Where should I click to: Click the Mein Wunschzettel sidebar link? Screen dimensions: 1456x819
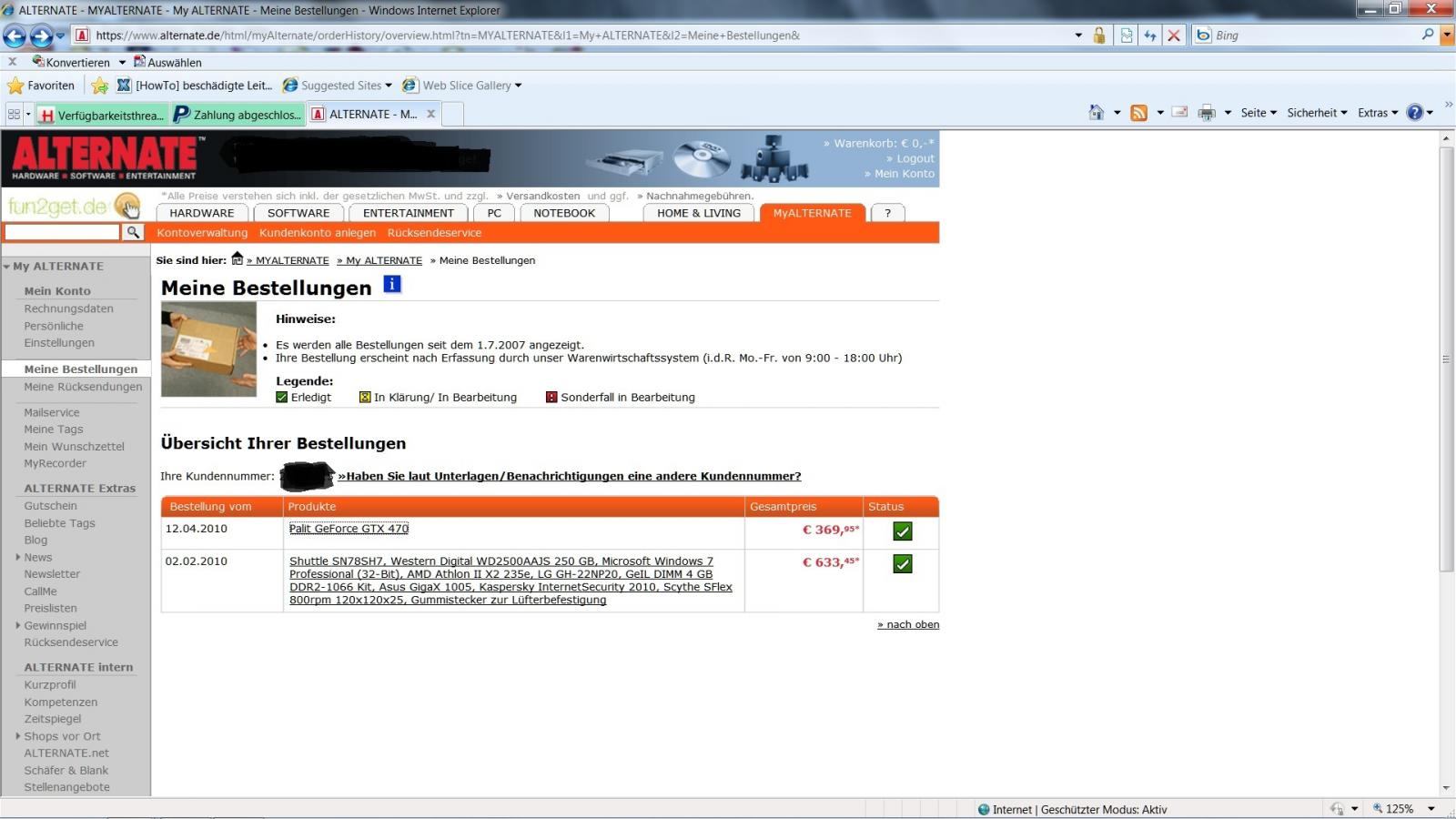click(x=74, y=447)
